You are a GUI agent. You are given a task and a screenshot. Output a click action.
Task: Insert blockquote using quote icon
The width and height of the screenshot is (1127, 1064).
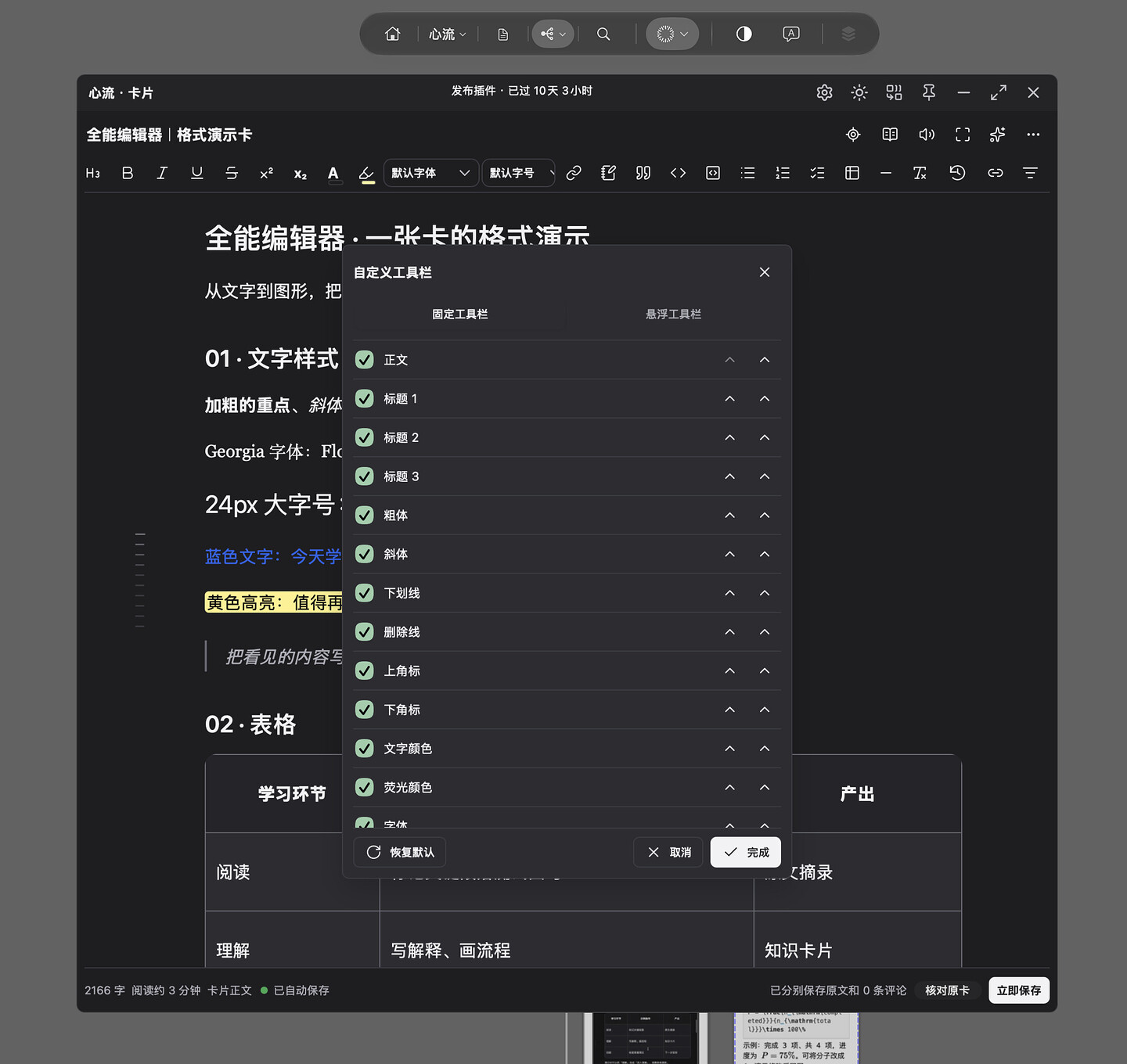point(643,173)
